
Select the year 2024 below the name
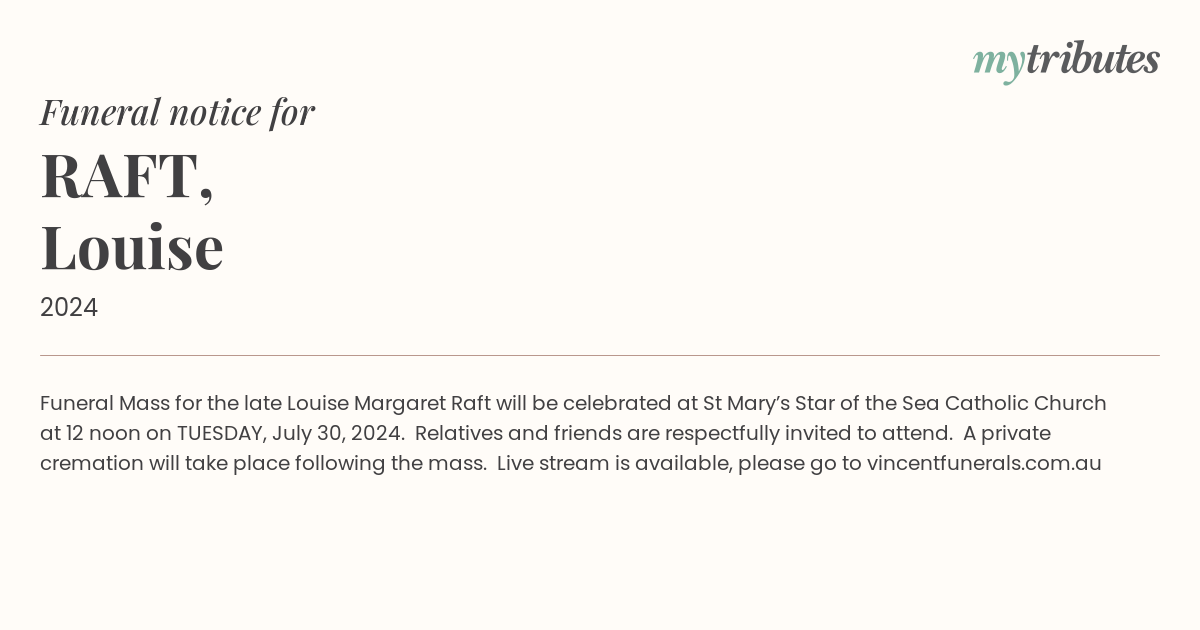click(x=69, y=308)
